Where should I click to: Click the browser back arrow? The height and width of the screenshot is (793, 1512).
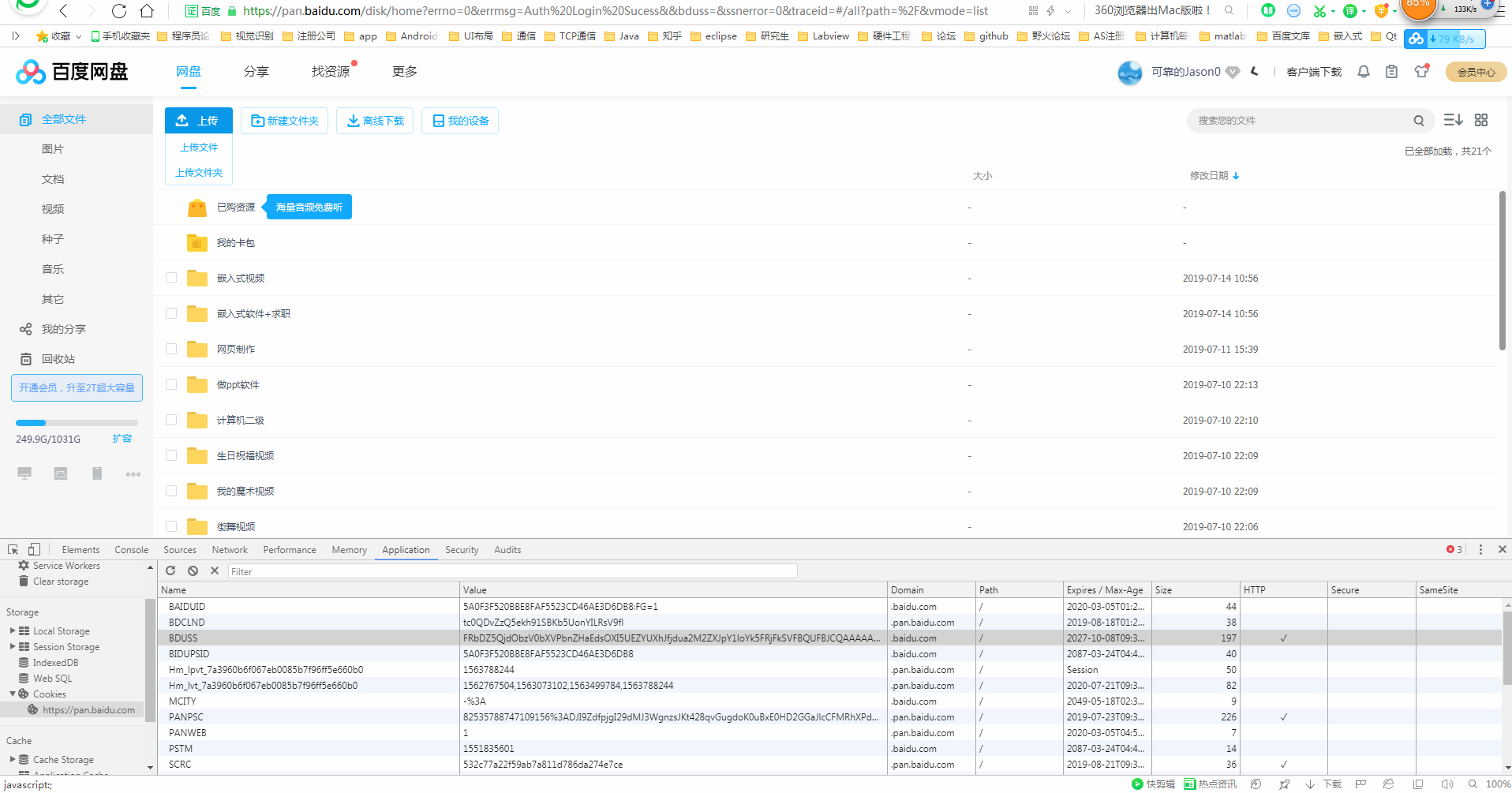pyautogui.click(x=64, y=11)
